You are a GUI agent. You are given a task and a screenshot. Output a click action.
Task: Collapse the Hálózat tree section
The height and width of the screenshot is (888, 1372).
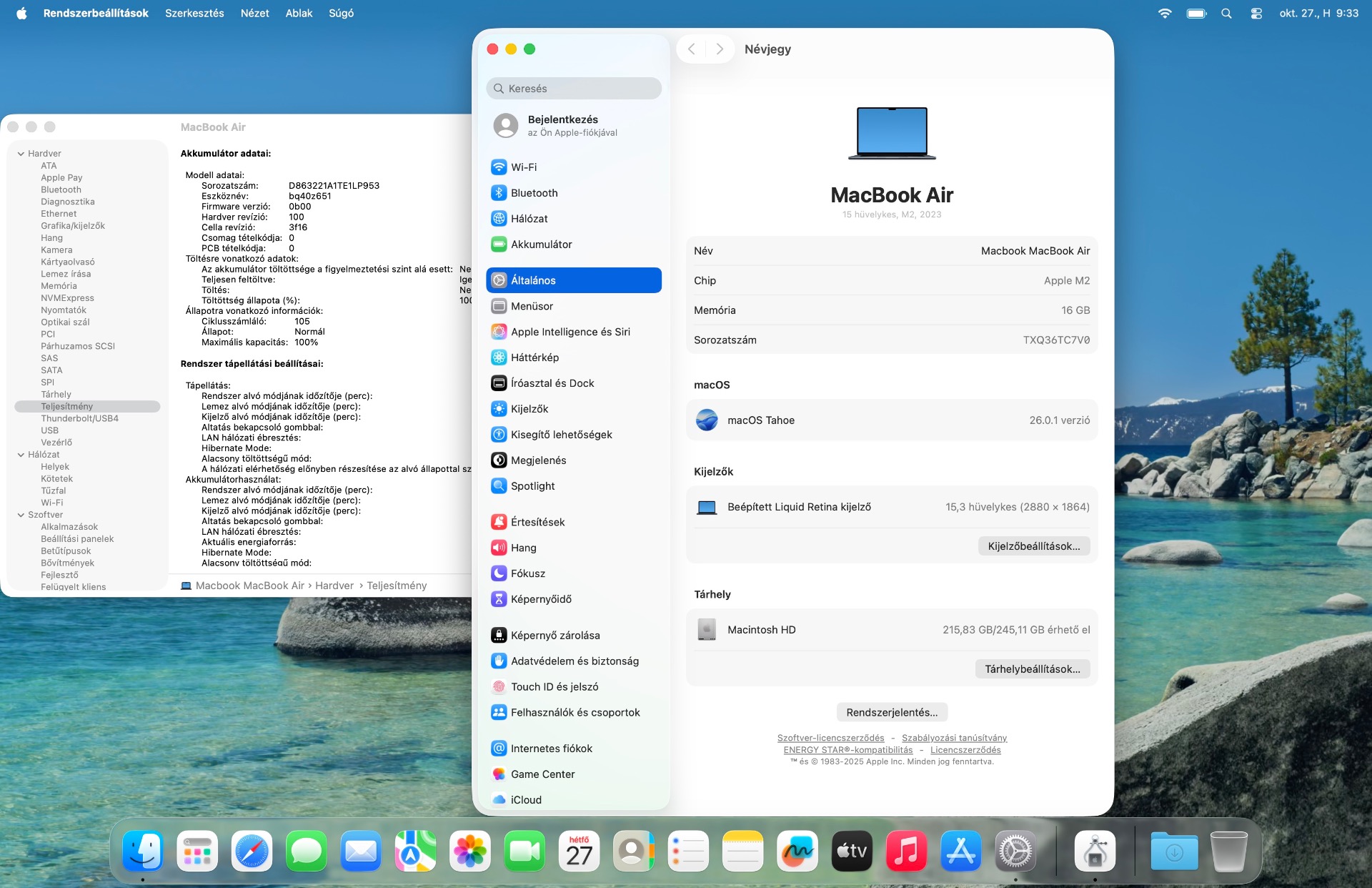click(x=21, y=455)
